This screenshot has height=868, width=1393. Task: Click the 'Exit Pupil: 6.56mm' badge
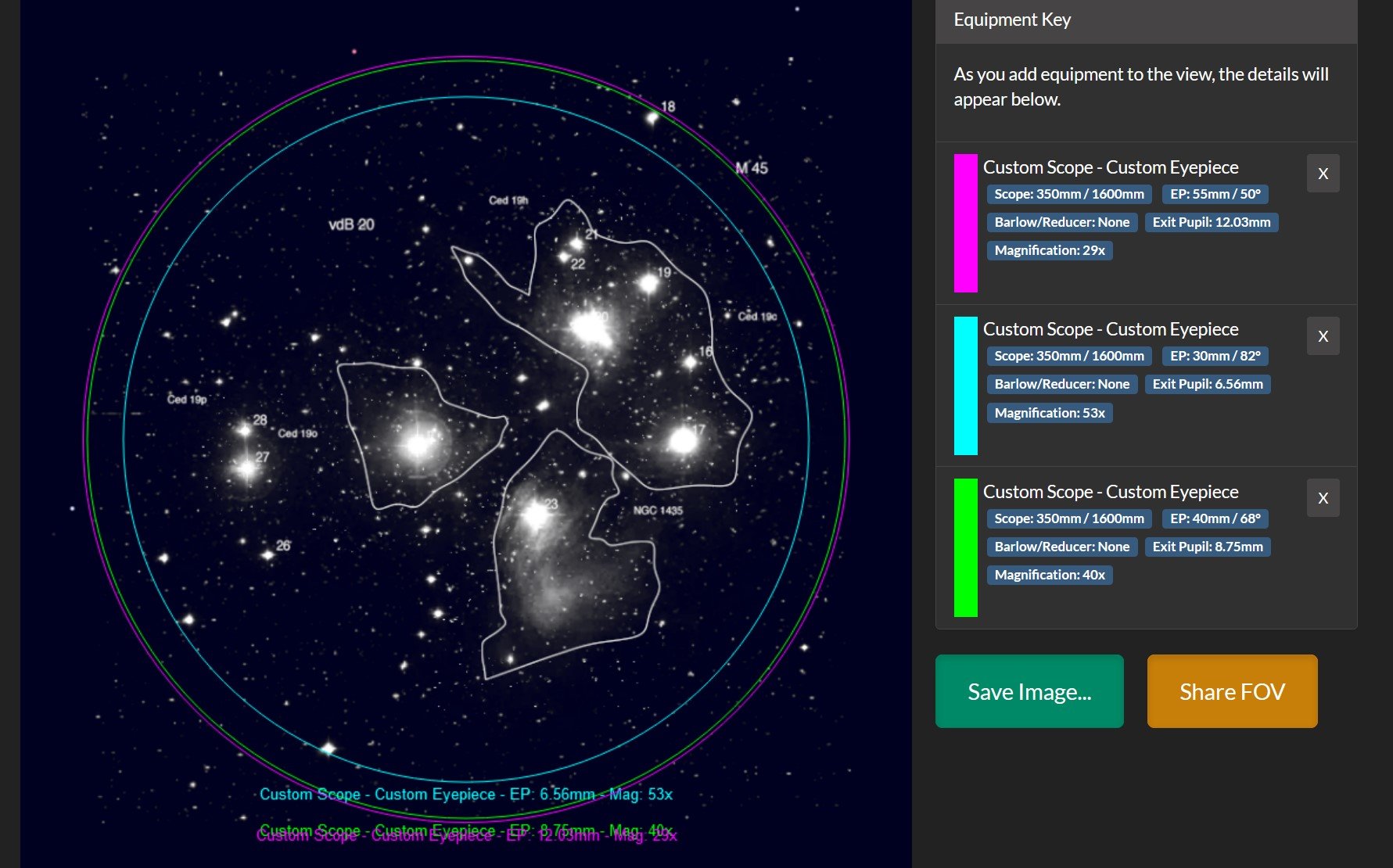pos(1208,384)
